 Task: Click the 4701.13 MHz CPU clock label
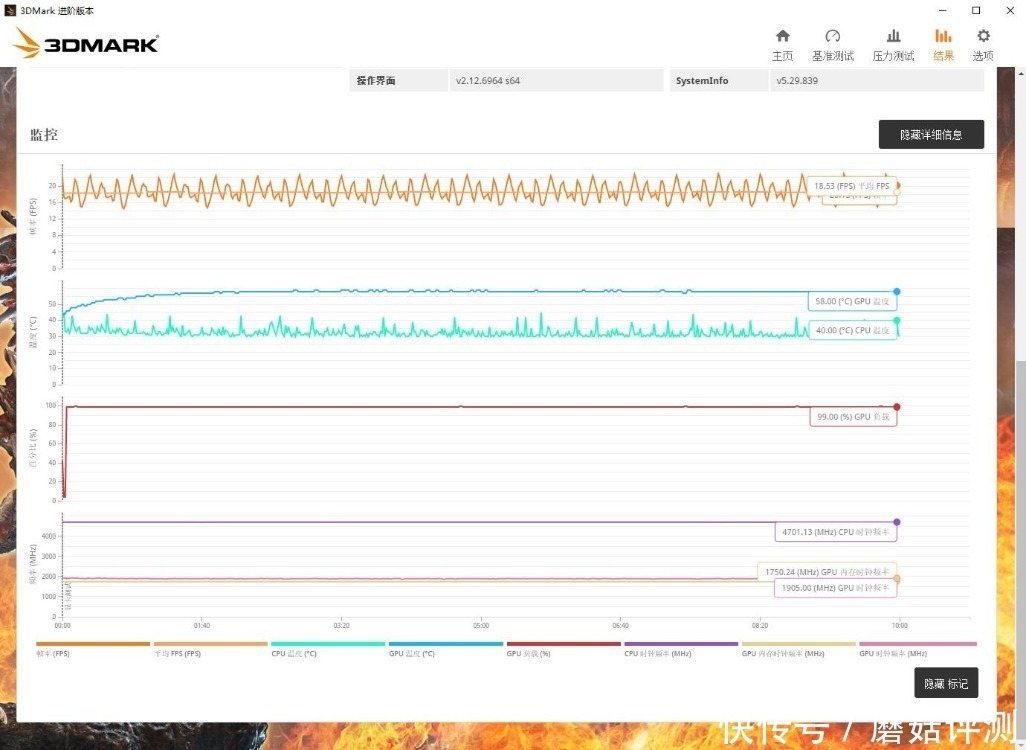836,533
